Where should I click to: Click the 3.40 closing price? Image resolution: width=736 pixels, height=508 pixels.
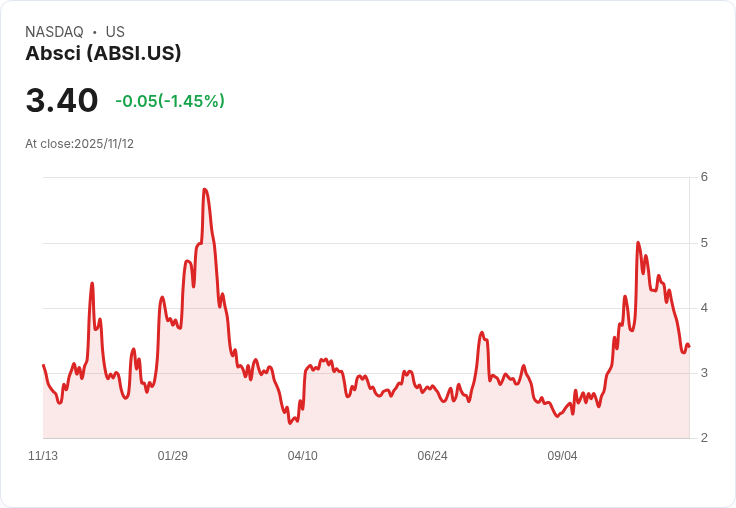tap(62, 101)
